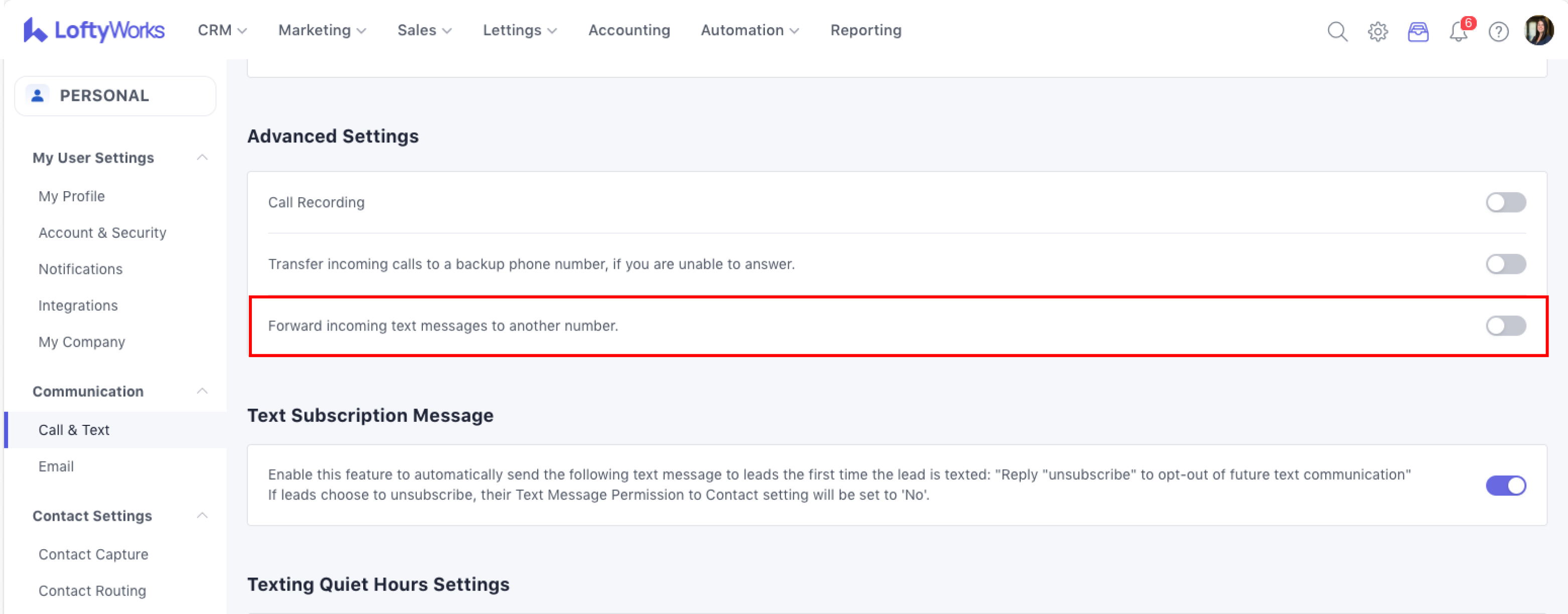Collapse the Communication section
Screen dimensions: 1568x614
click(202, 391)
